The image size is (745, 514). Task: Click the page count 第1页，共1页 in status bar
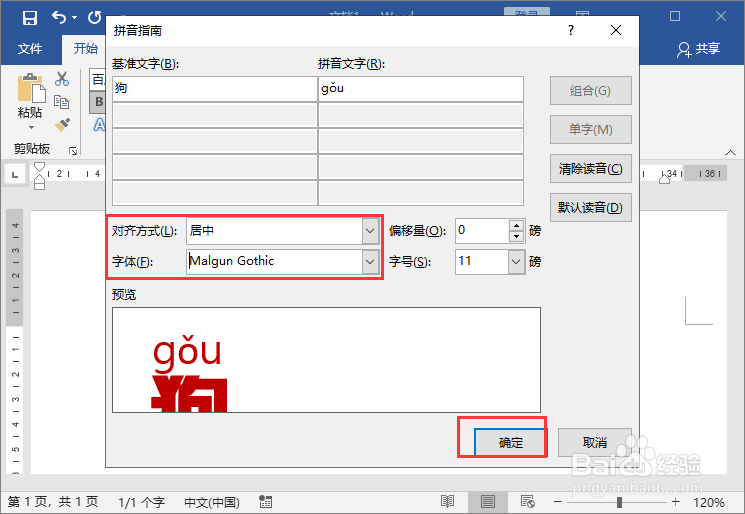click(x=53, y=502)
